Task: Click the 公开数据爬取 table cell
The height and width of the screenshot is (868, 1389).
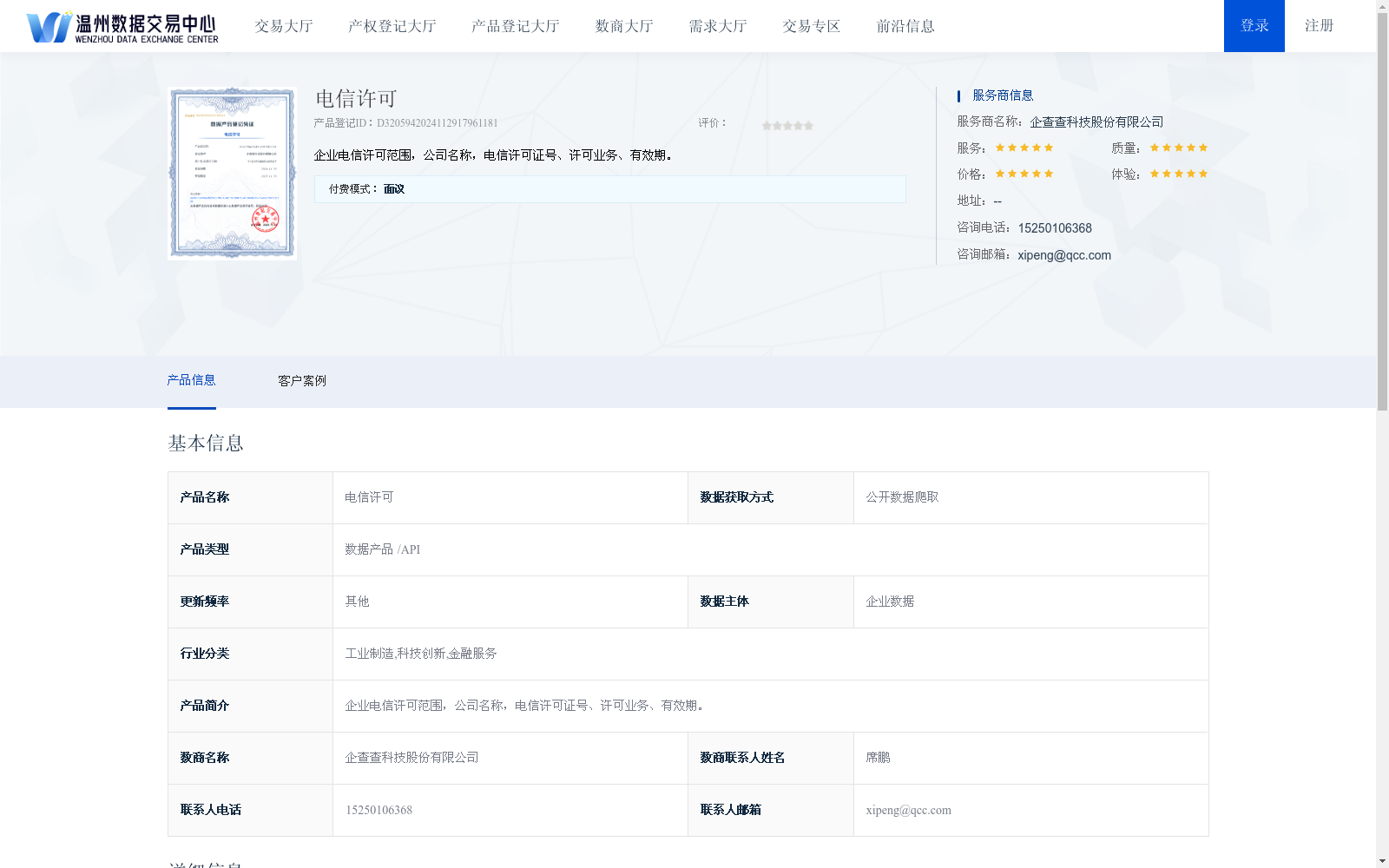Action: [x=1031, y=497]
